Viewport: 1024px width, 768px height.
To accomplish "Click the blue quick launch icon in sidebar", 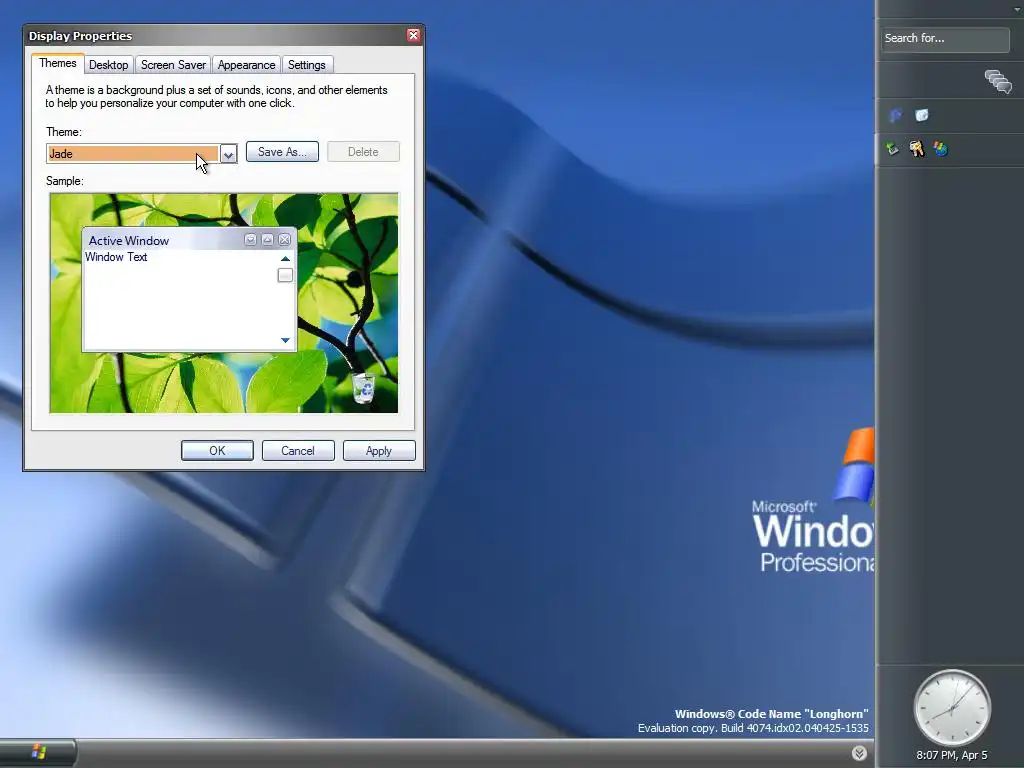I will coord(896,116).
